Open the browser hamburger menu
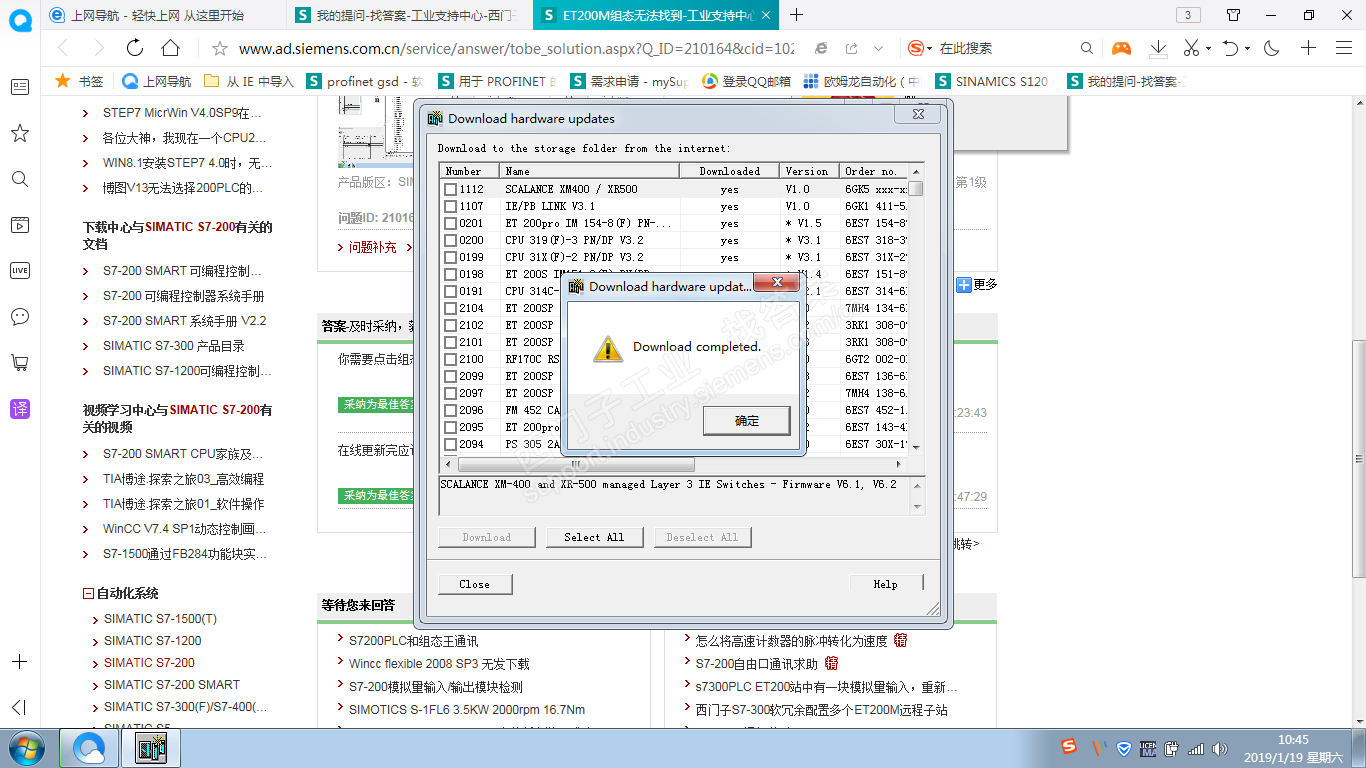1366x768 pixels. click(x=1344, y=48)
